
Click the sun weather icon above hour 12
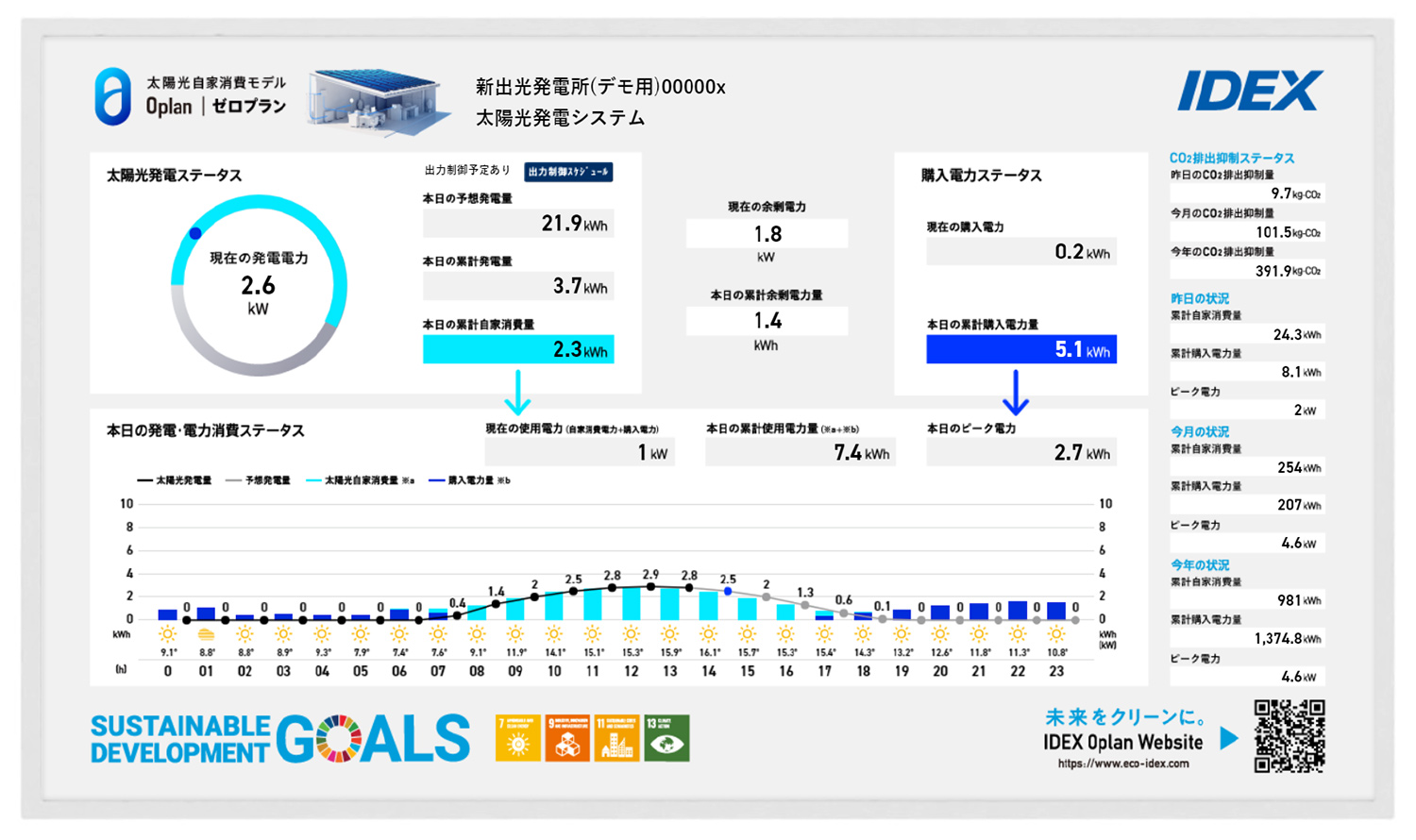[x=632, y=634]
